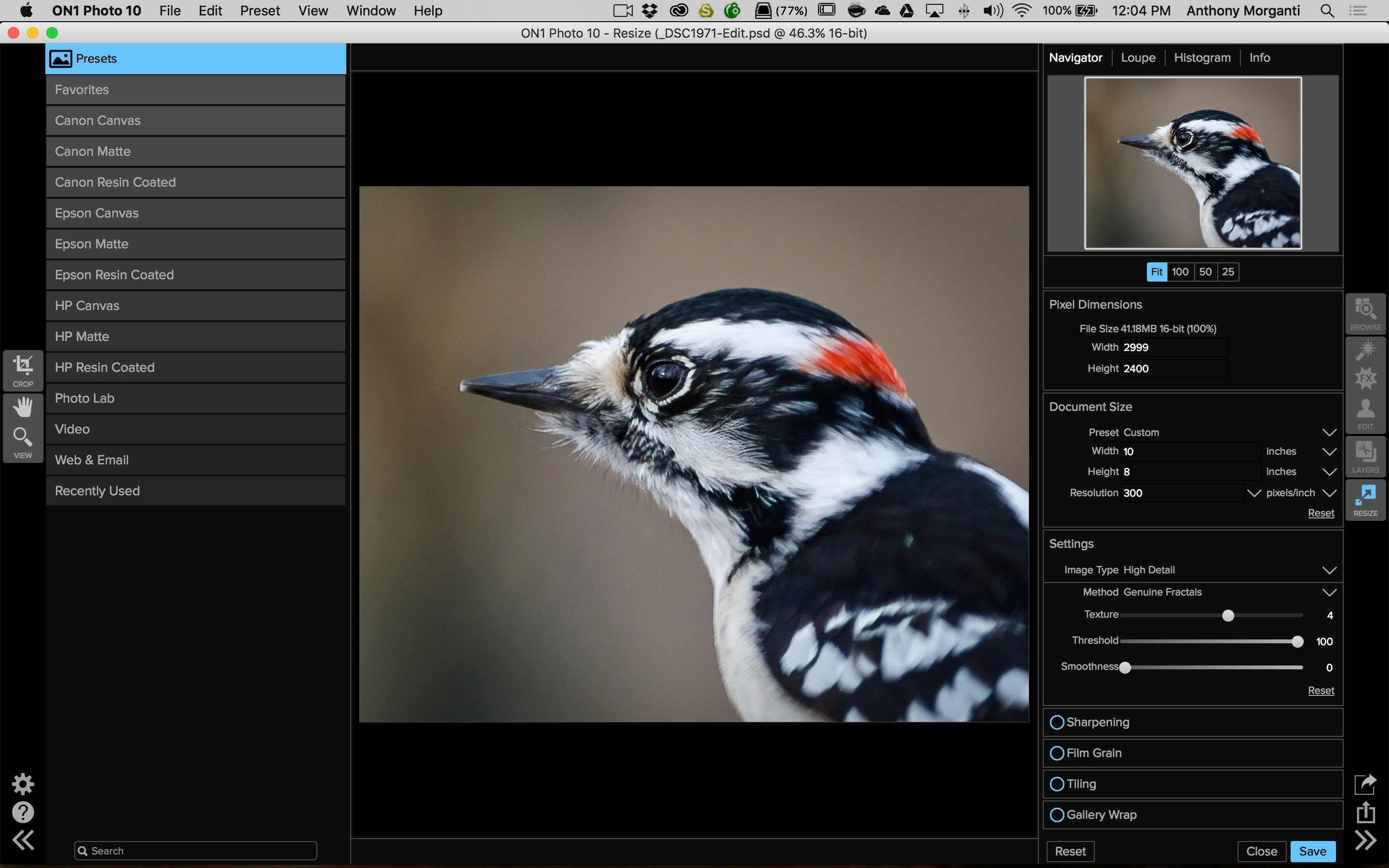Screen dimensions: 1389x868
Task: Click the blue Save button
Action: coord(1313,851)
